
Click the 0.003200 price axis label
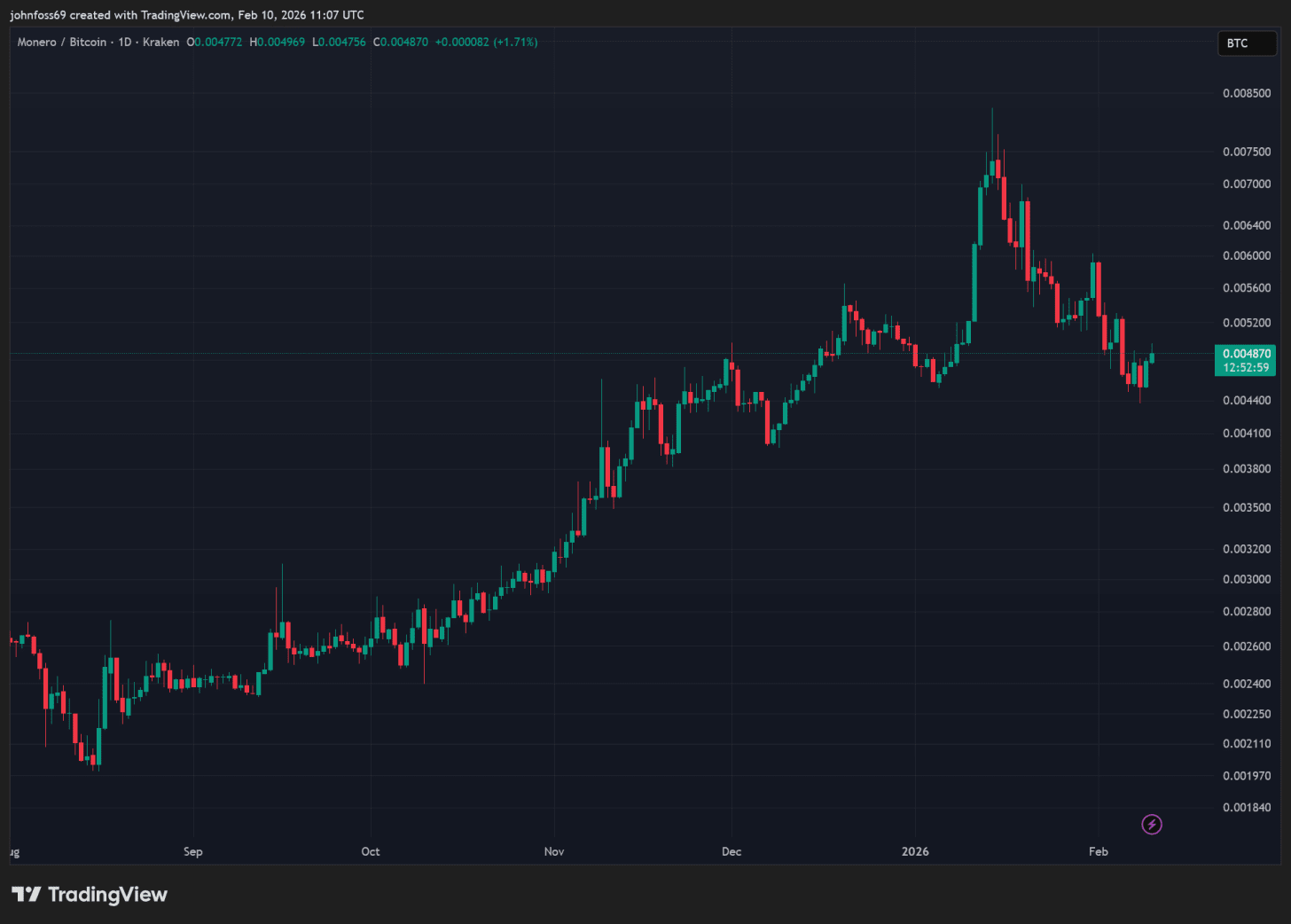[x=1247, y=549]
